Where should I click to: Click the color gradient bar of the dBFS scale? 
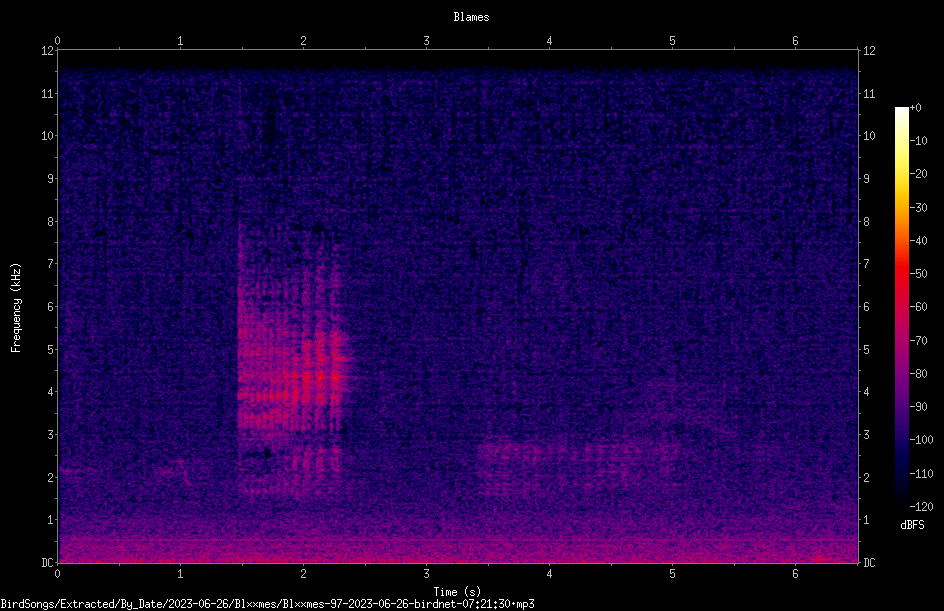pyautogui.click(x=901, y=307)
